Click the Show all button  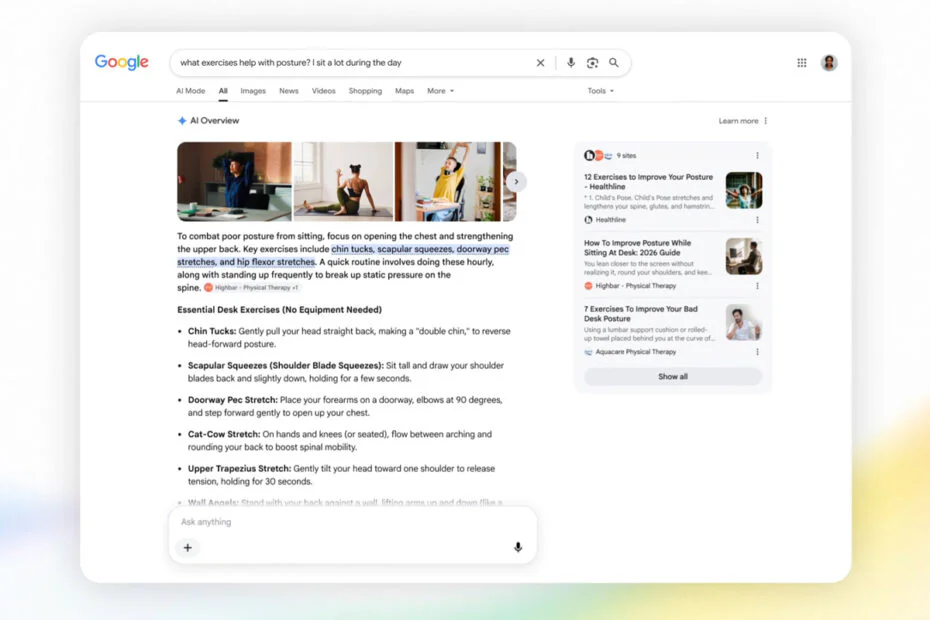point(673,377)
